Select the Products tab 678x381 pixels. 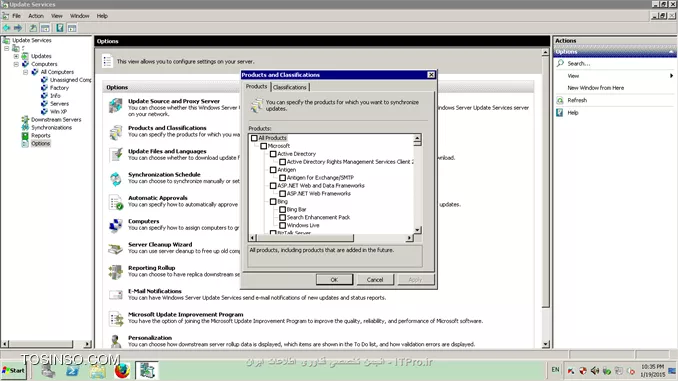coord(256,86)
